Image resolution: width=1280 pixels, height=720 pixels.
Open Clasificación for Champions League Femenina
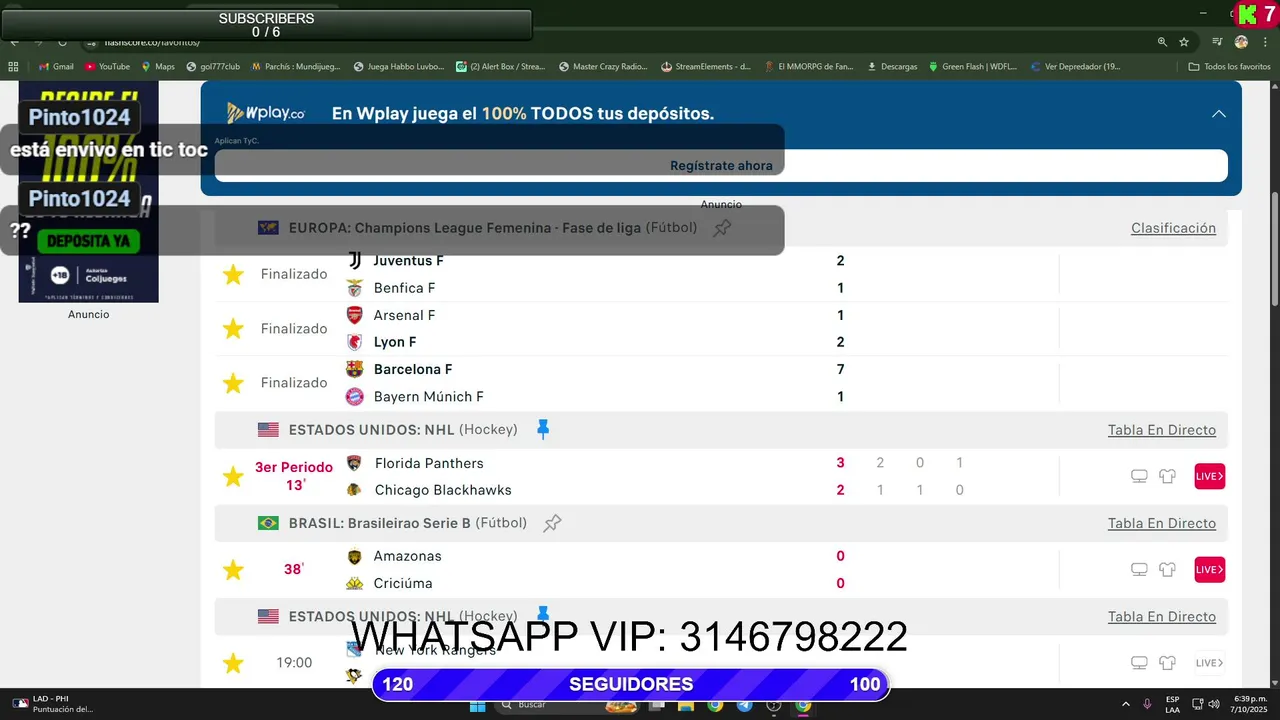coord(1173,228)
